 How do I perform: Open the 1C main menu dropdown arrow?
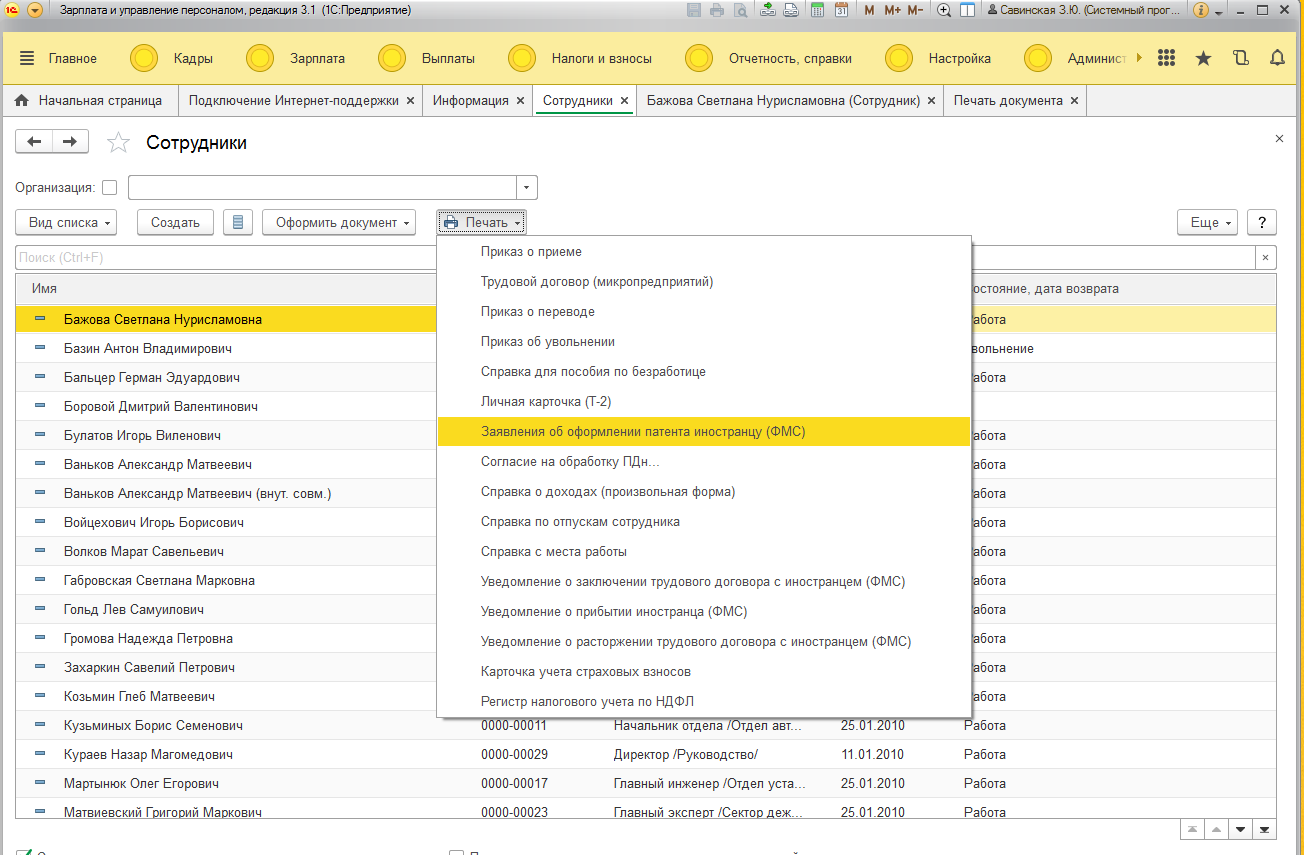(x=35, y=10)
